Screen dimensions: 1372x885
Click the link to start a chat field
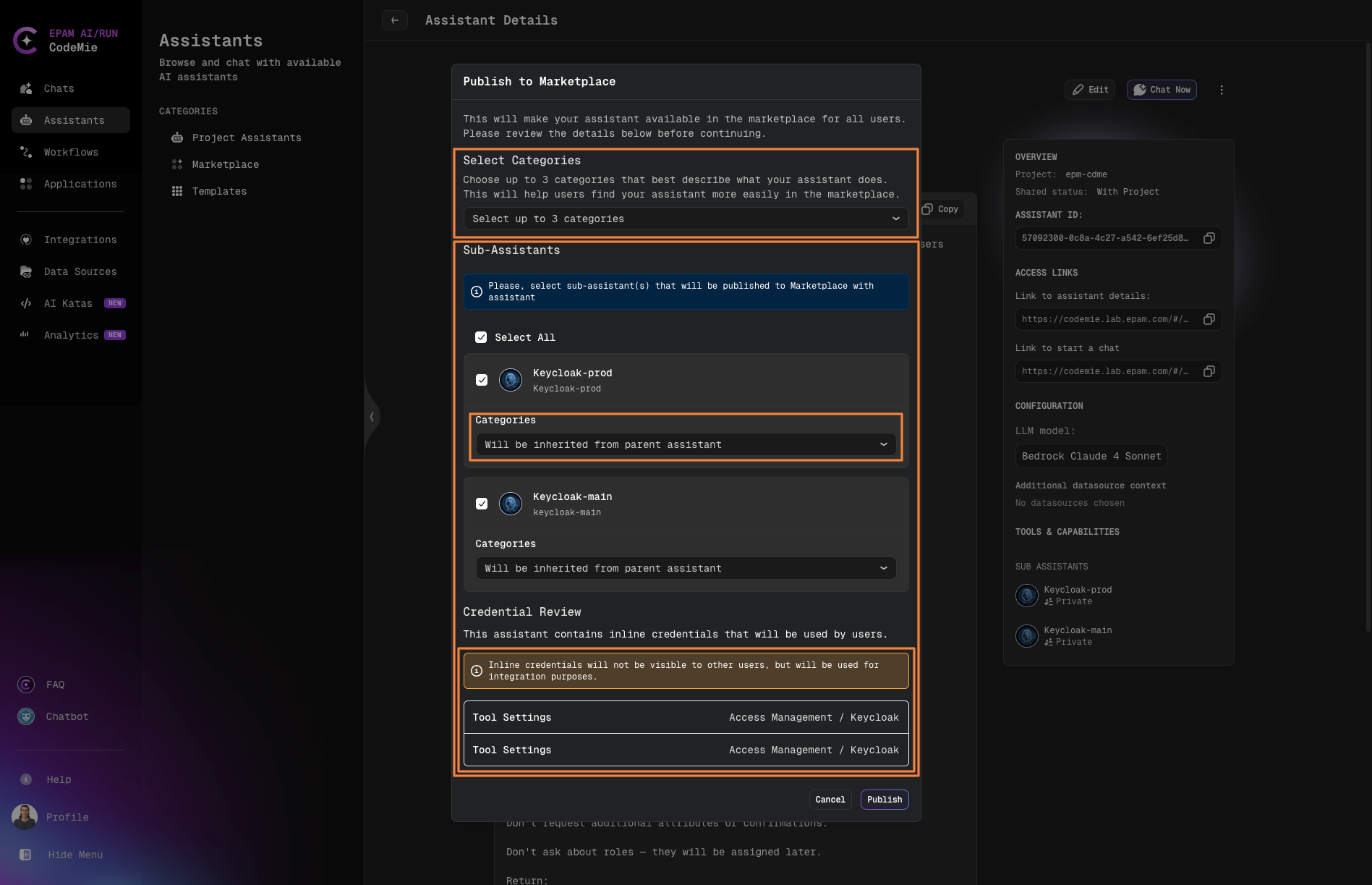(x=1104, y=371)
